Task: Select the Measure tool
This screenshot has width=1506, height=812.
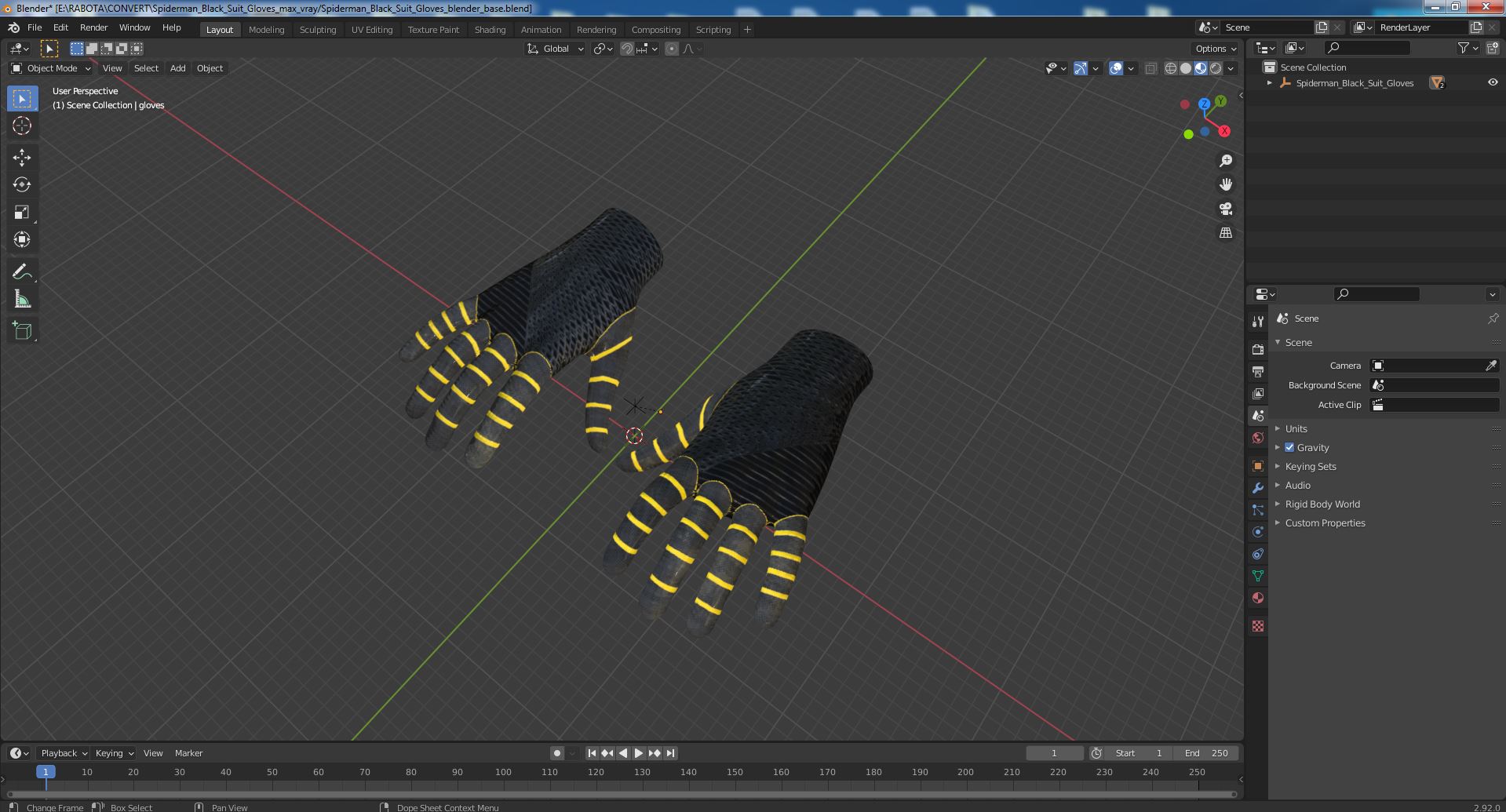Action: 22,300
